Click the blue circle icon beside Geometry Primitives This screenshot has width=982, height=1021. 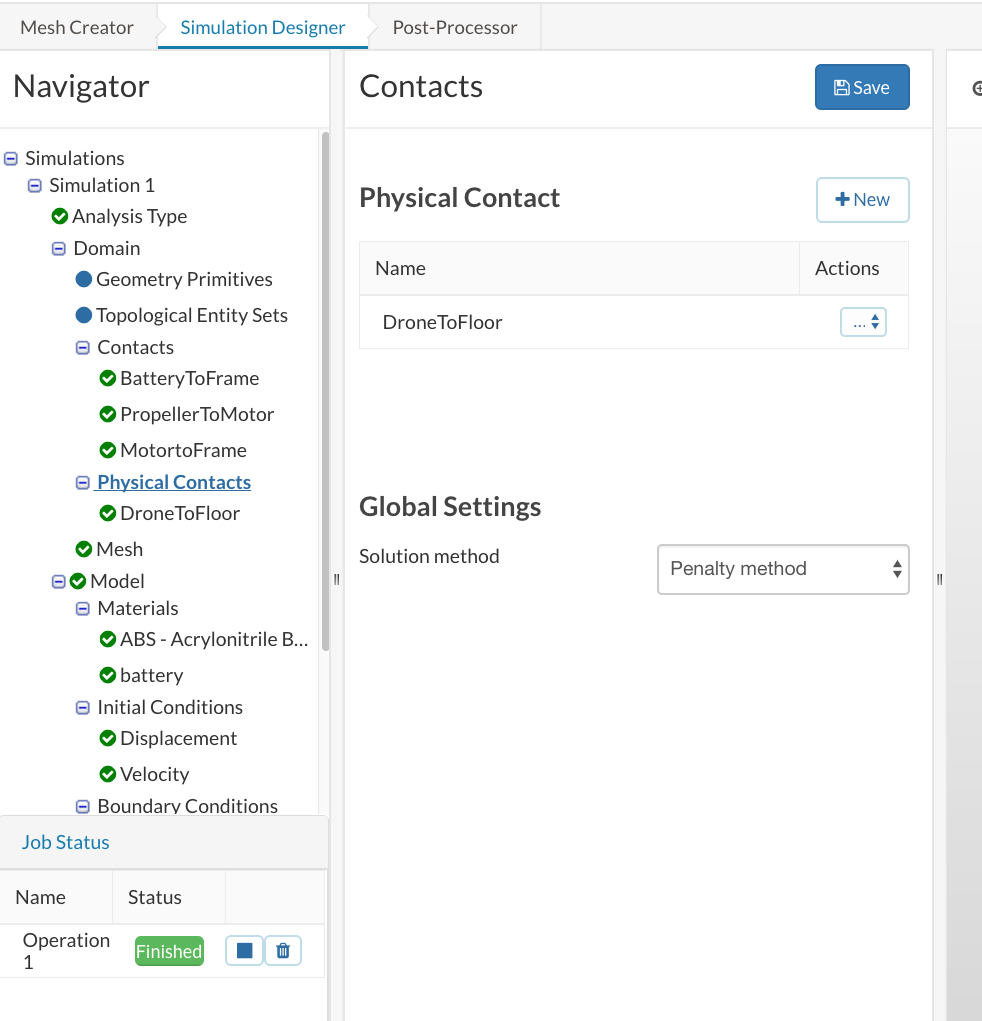(x=84, y=279)
